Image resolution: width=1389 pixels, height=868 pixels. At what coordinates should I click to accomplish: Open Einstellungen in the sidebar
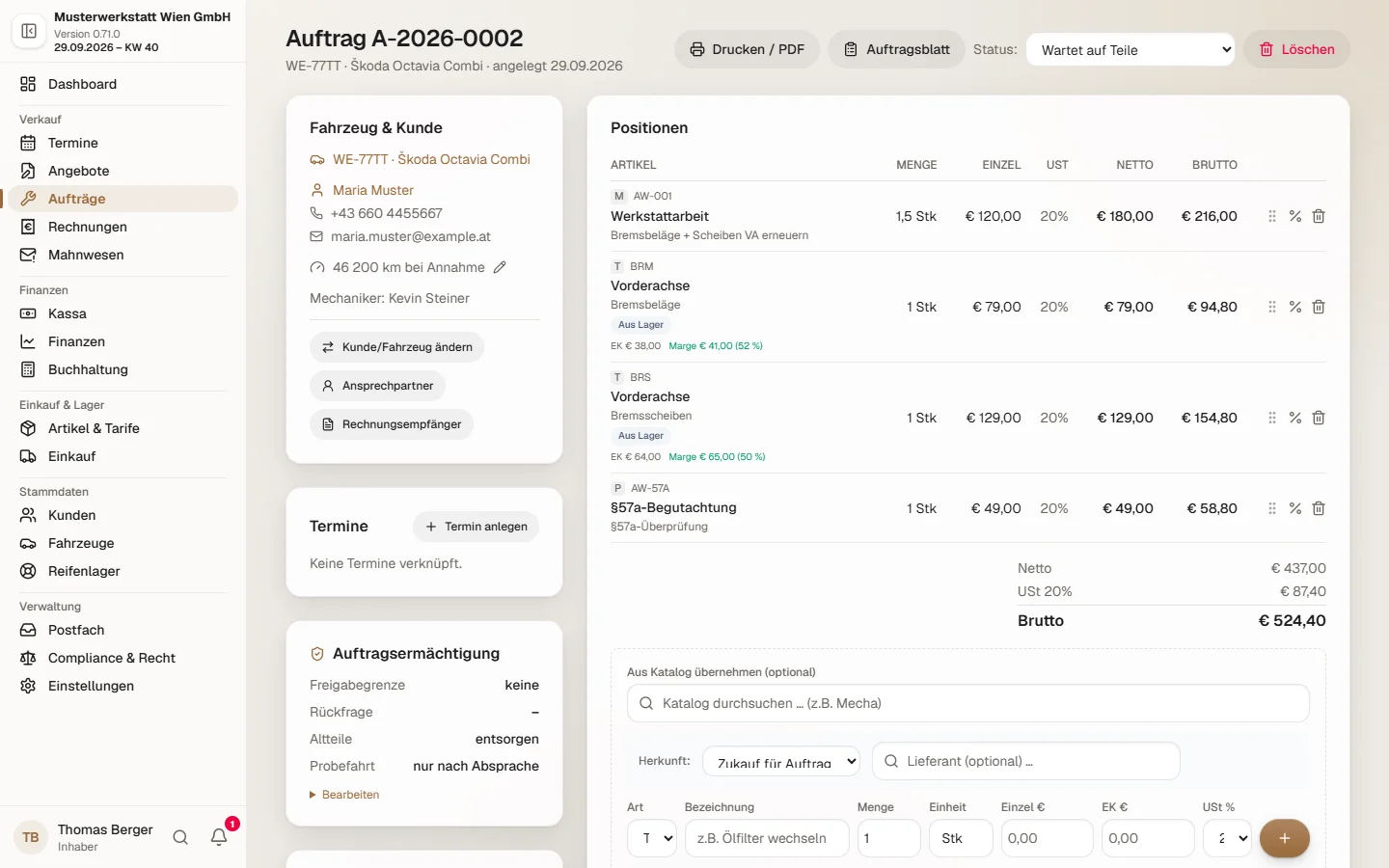(x=123, y=686)
